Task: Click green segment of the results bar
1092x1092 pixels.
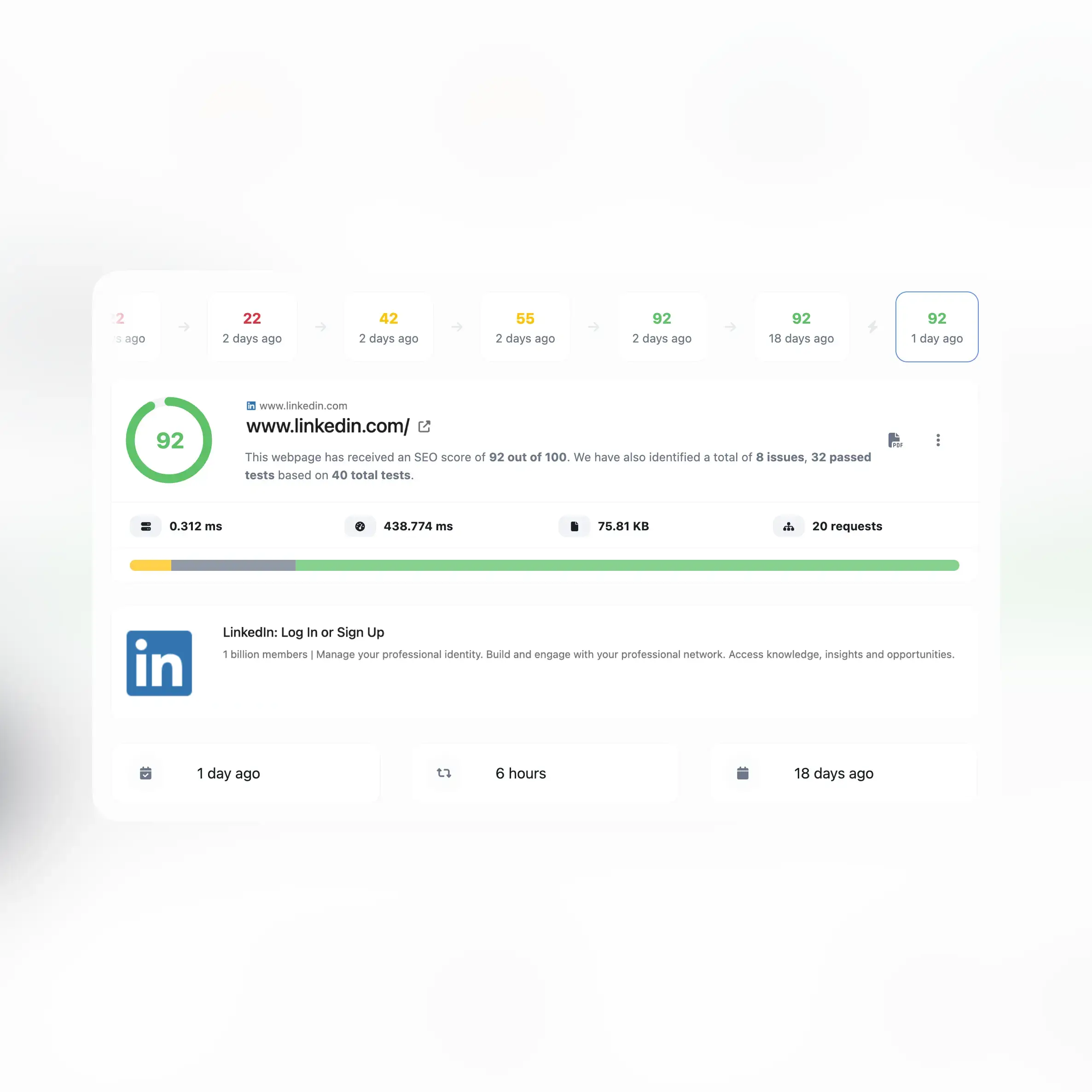Action: (627, 565)
